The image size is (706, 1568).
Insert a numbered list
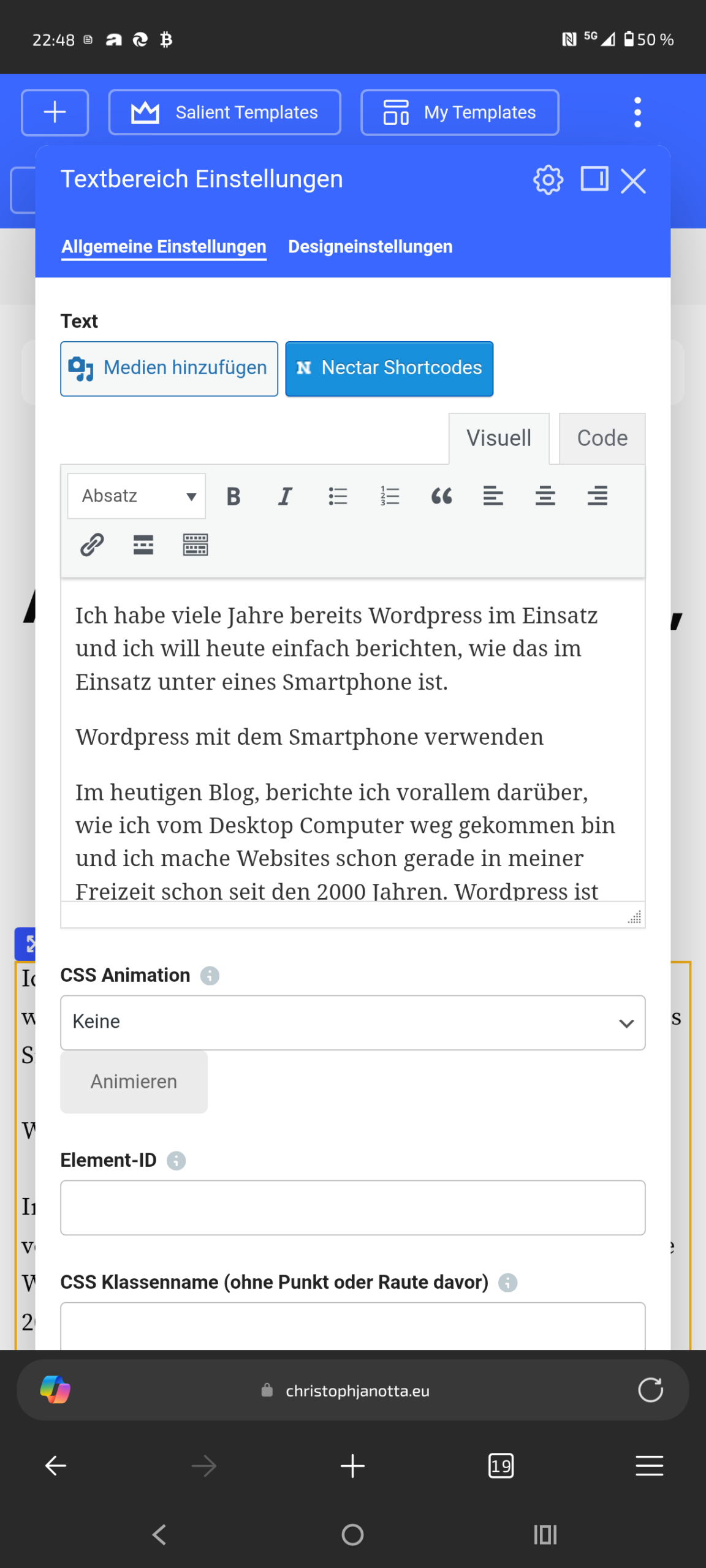coord(390,496)
